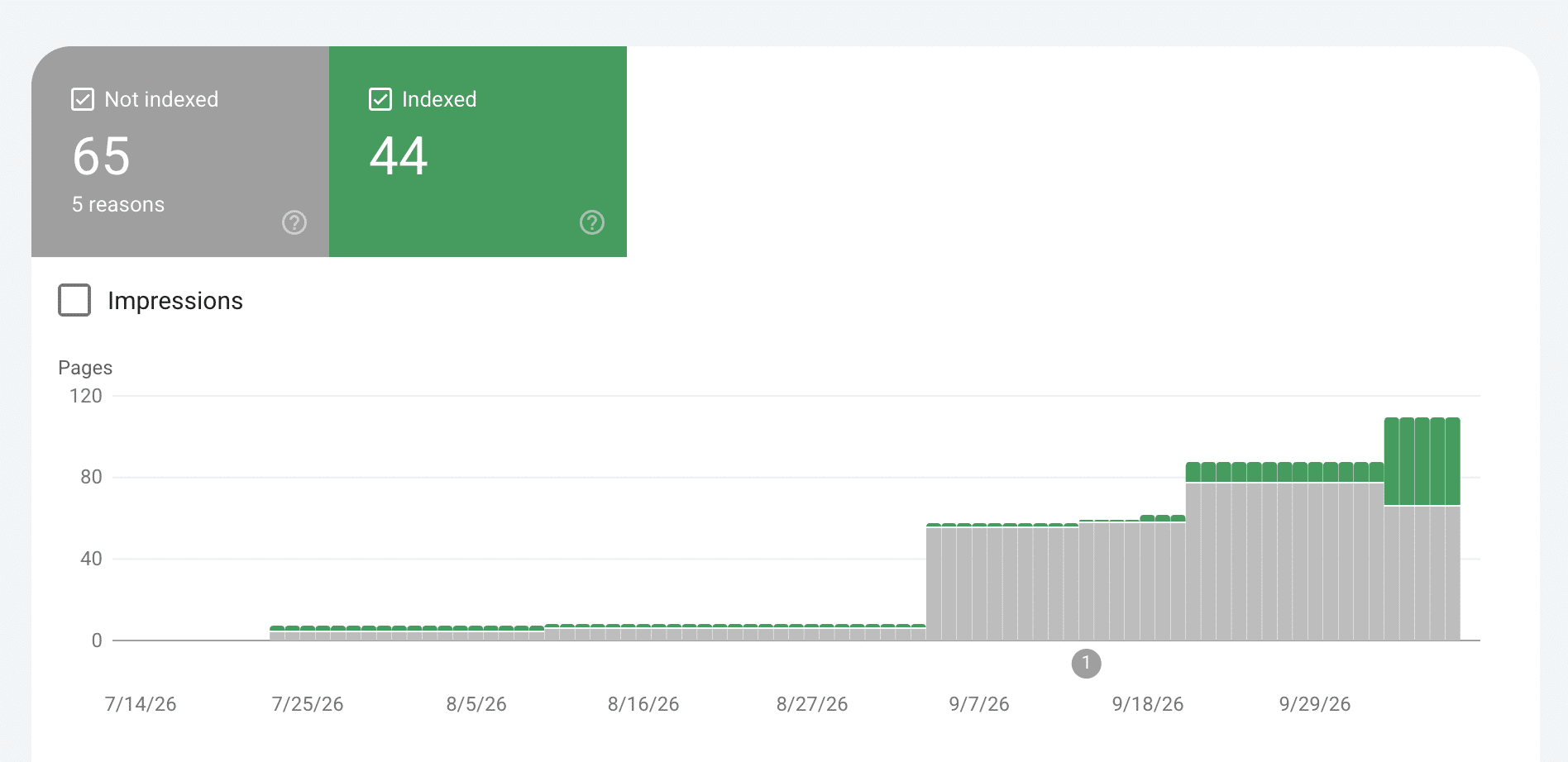Click the 8/27/26 date axis label
Viewport: 1568px width, 762px height.
pos(812,704)
